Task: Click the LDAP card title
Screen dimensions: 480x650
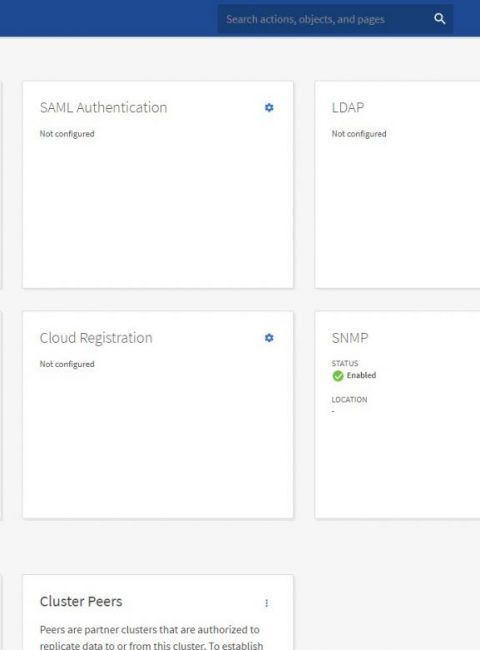Action: [348, 107]
